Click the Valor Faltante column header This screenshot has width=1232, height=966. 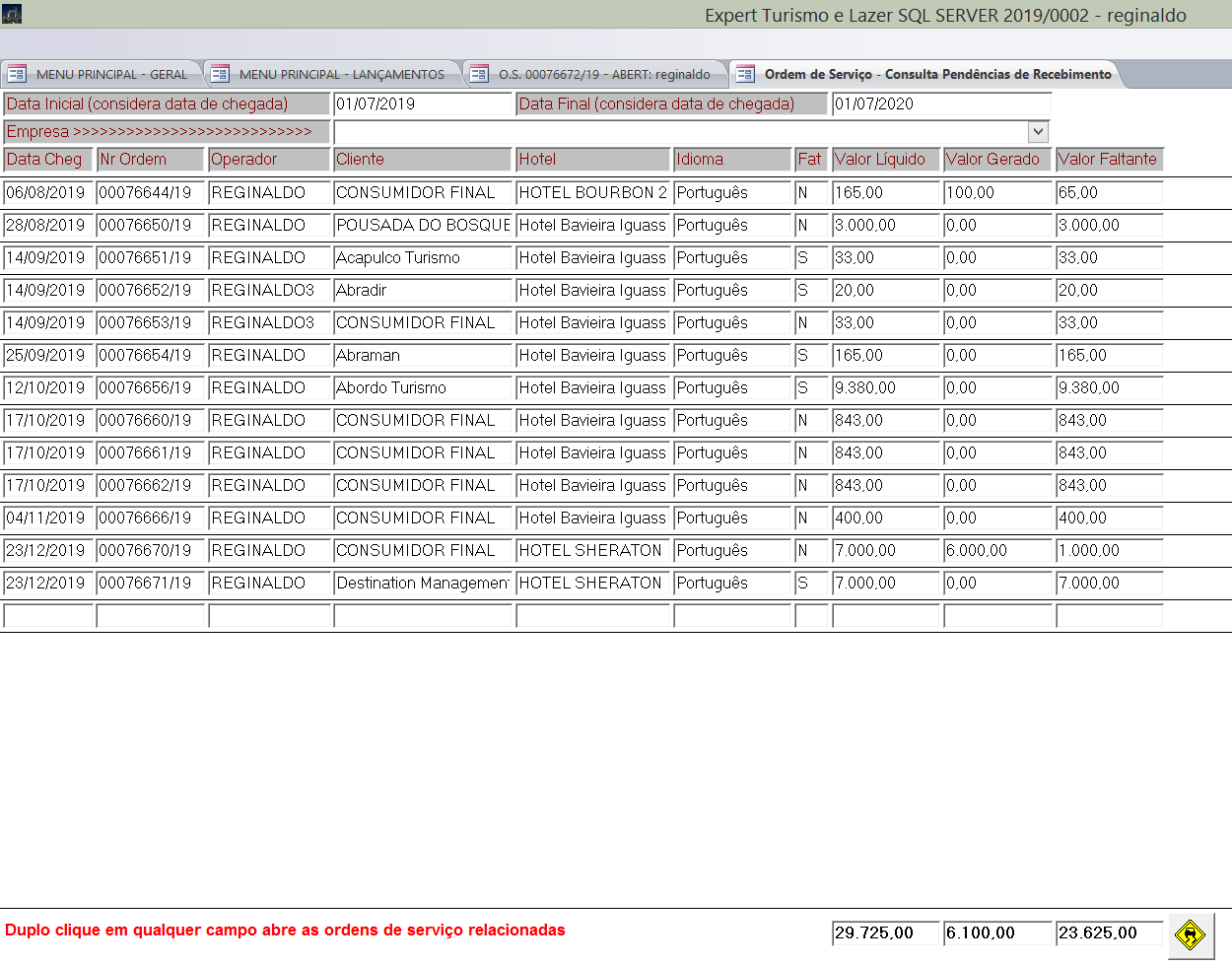click(x=1108, y=160)
